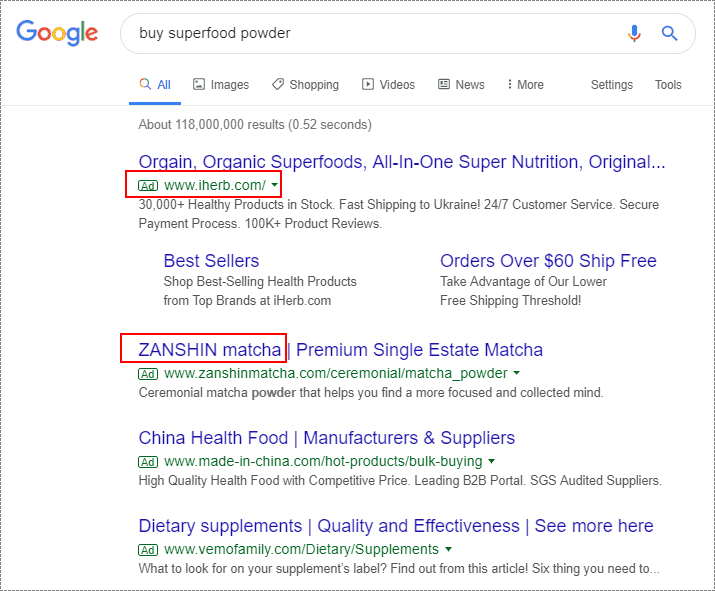Expand the More menu
This screenshot has height=591, width=715.
click(525, 84)
